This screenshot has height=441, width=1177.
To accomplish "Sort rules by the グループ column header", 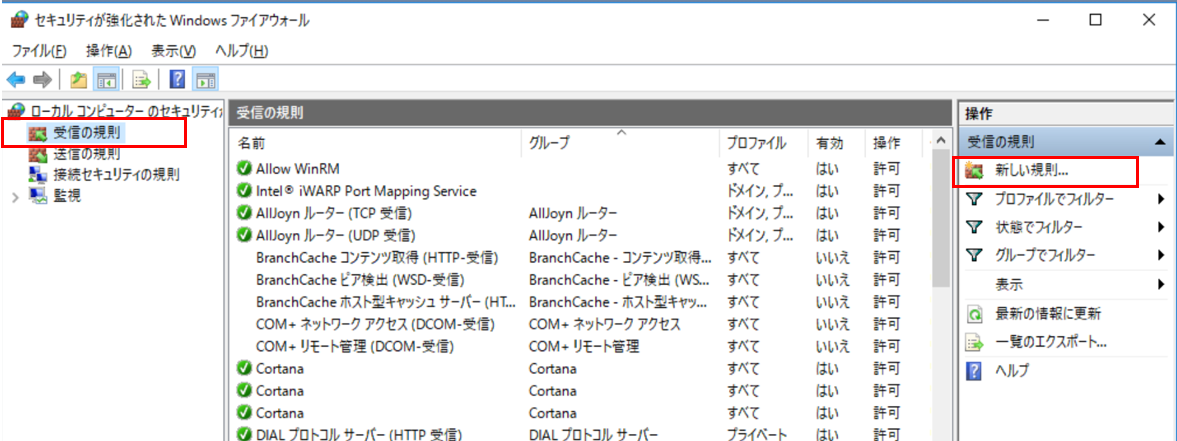I will 549,143.
